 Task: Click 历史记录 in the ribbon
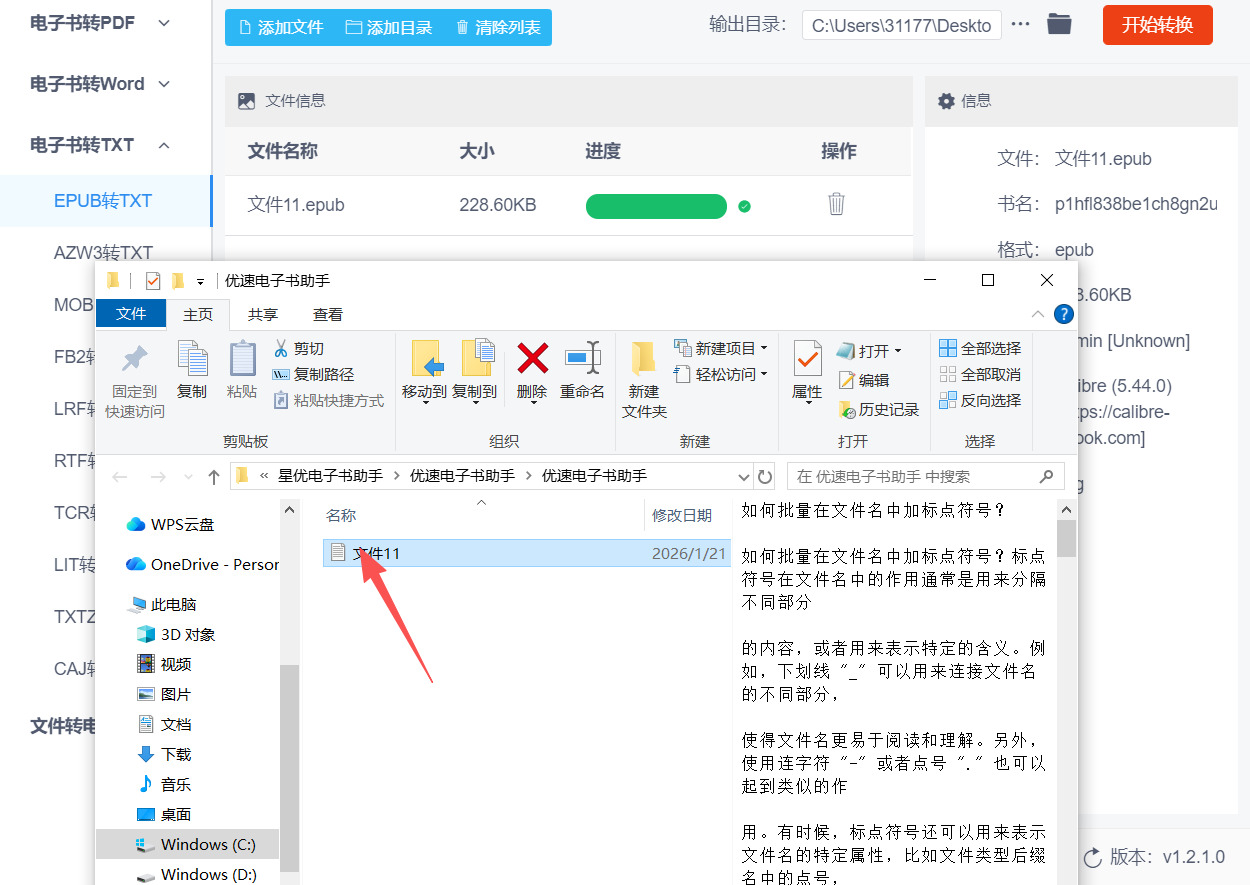click(x=879, y=409)
